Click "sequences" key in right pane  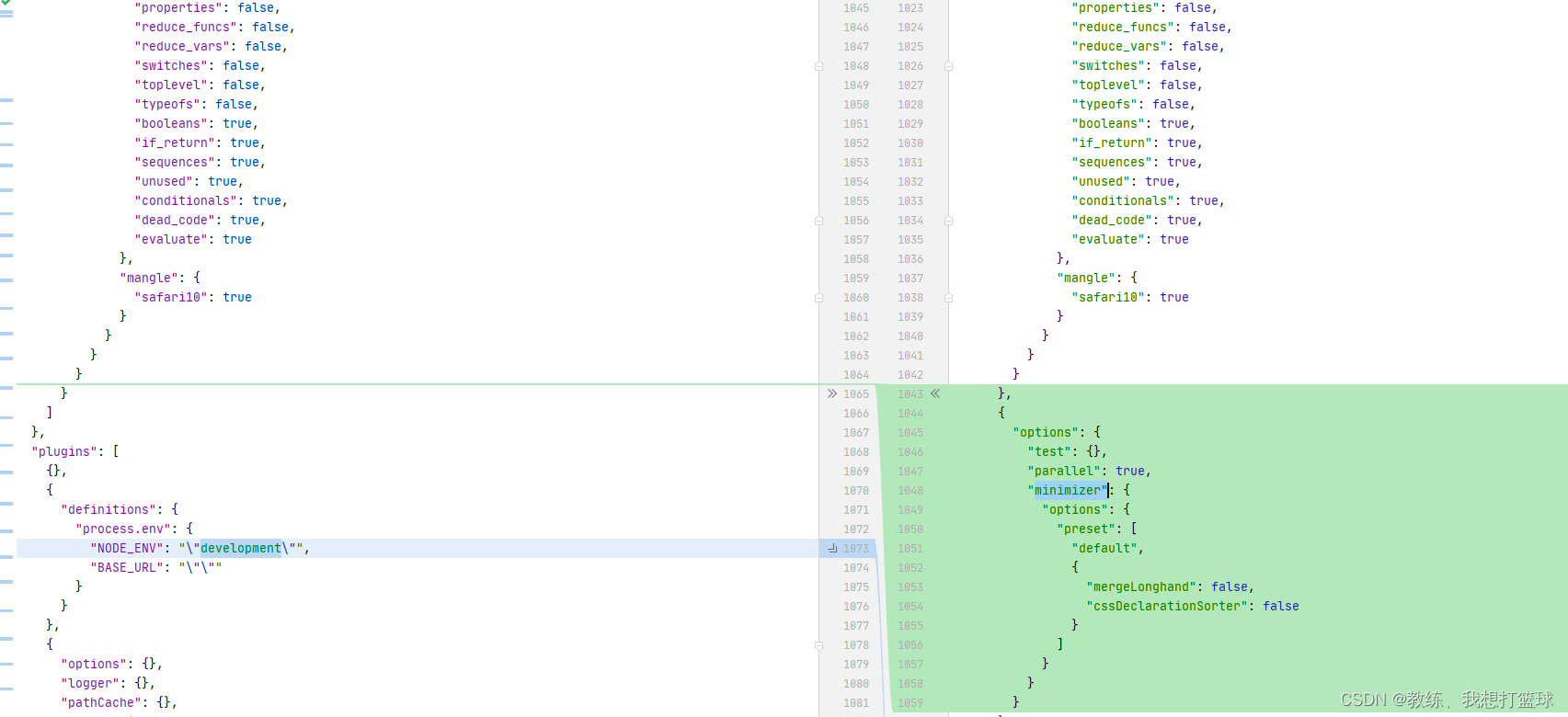click(x=1112, y=162)
